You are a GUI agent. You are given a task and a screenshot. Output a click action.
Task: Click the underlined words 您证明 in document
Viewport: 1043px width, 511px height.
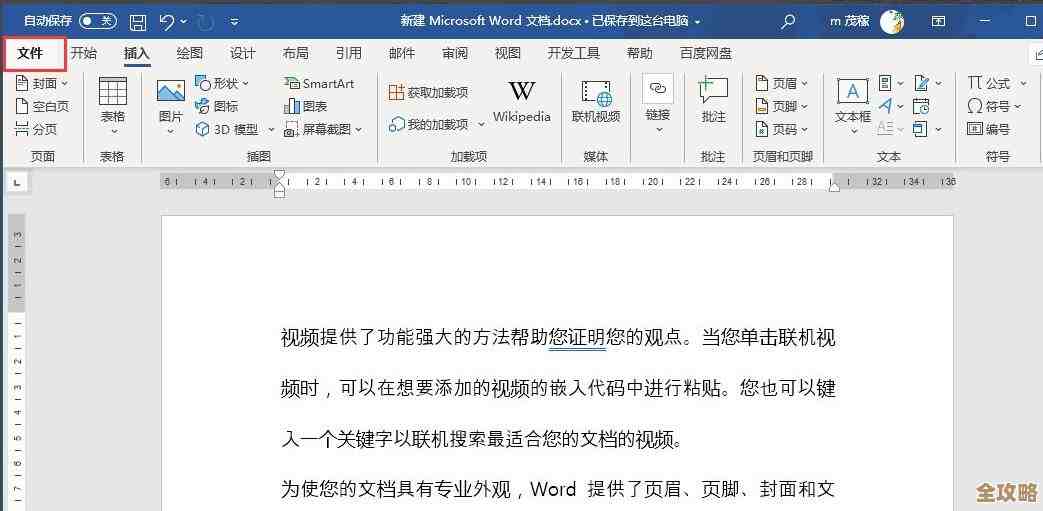tap(577, 338)
